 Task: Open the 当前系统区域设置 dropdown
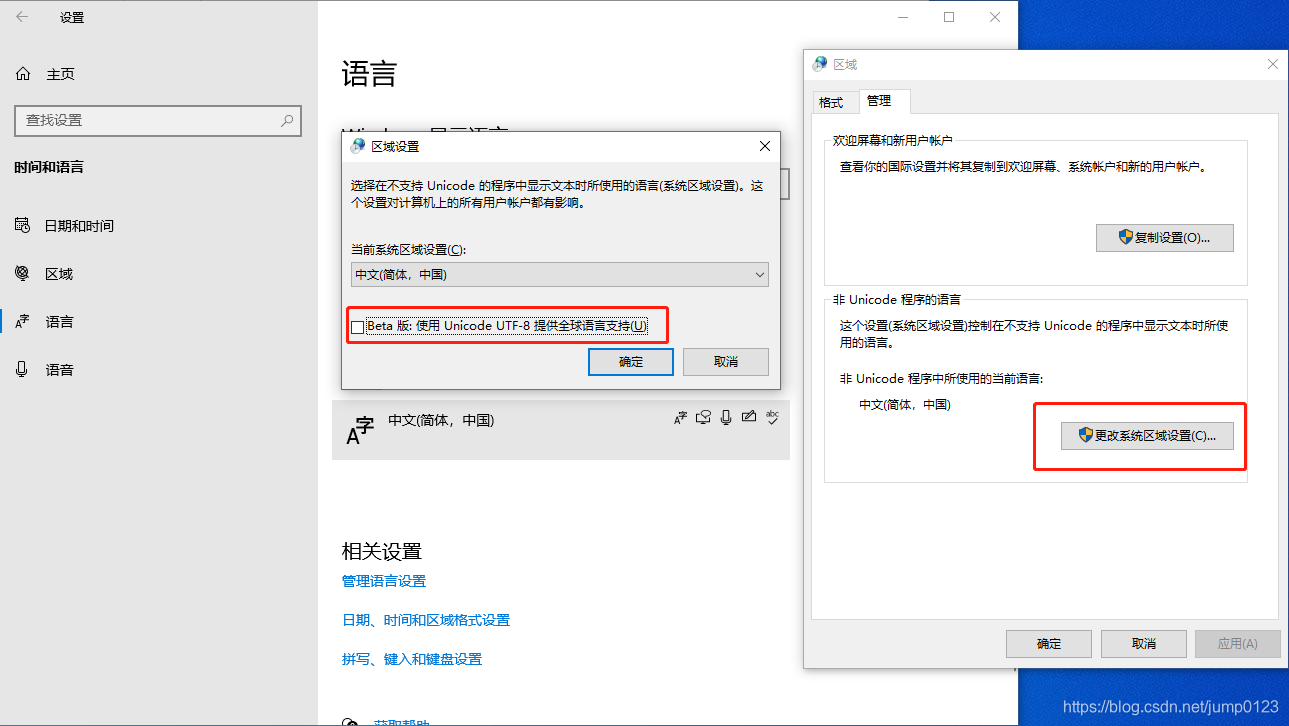tap(759, 274)
